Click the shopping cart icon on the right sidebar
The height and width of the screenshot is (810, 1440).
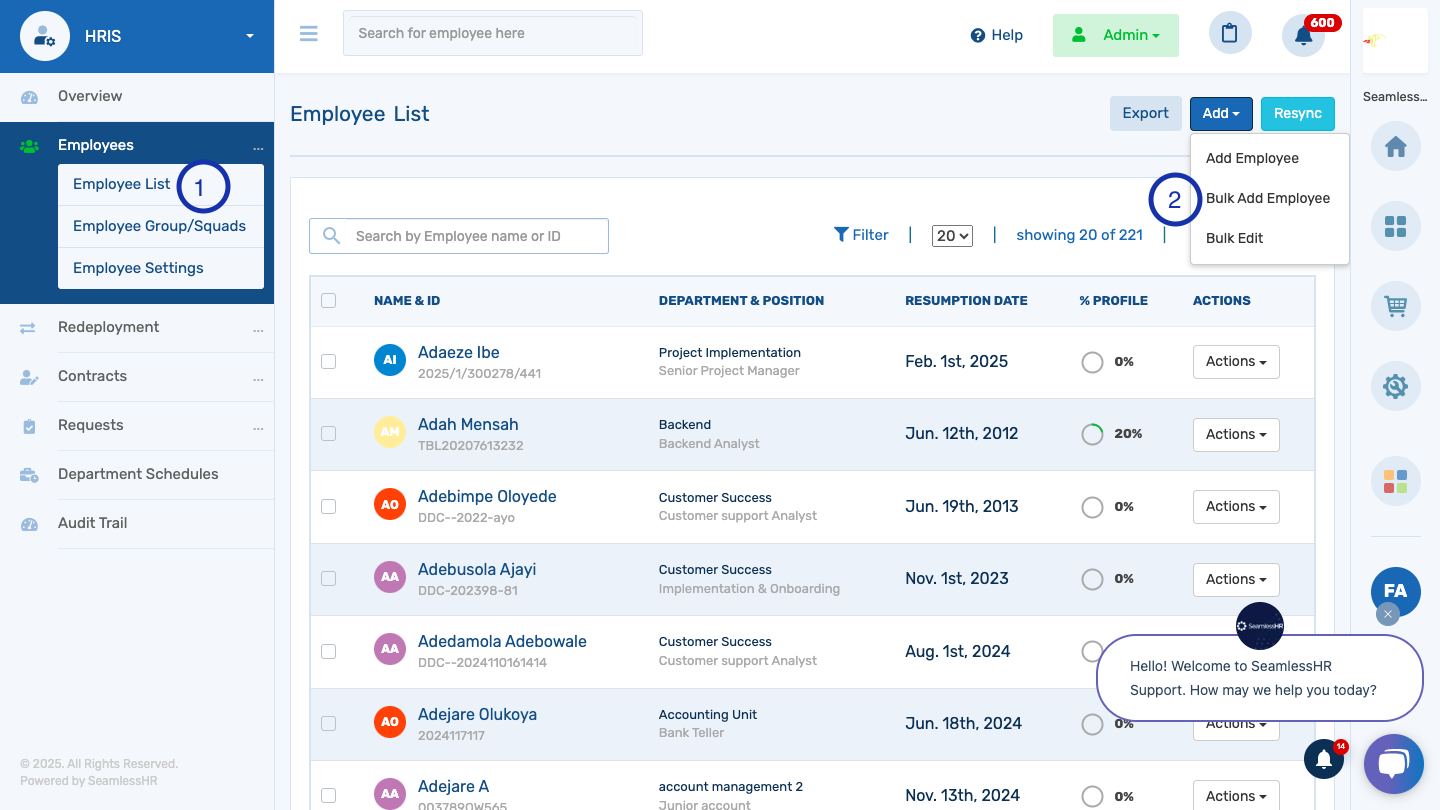point(1394,306)
